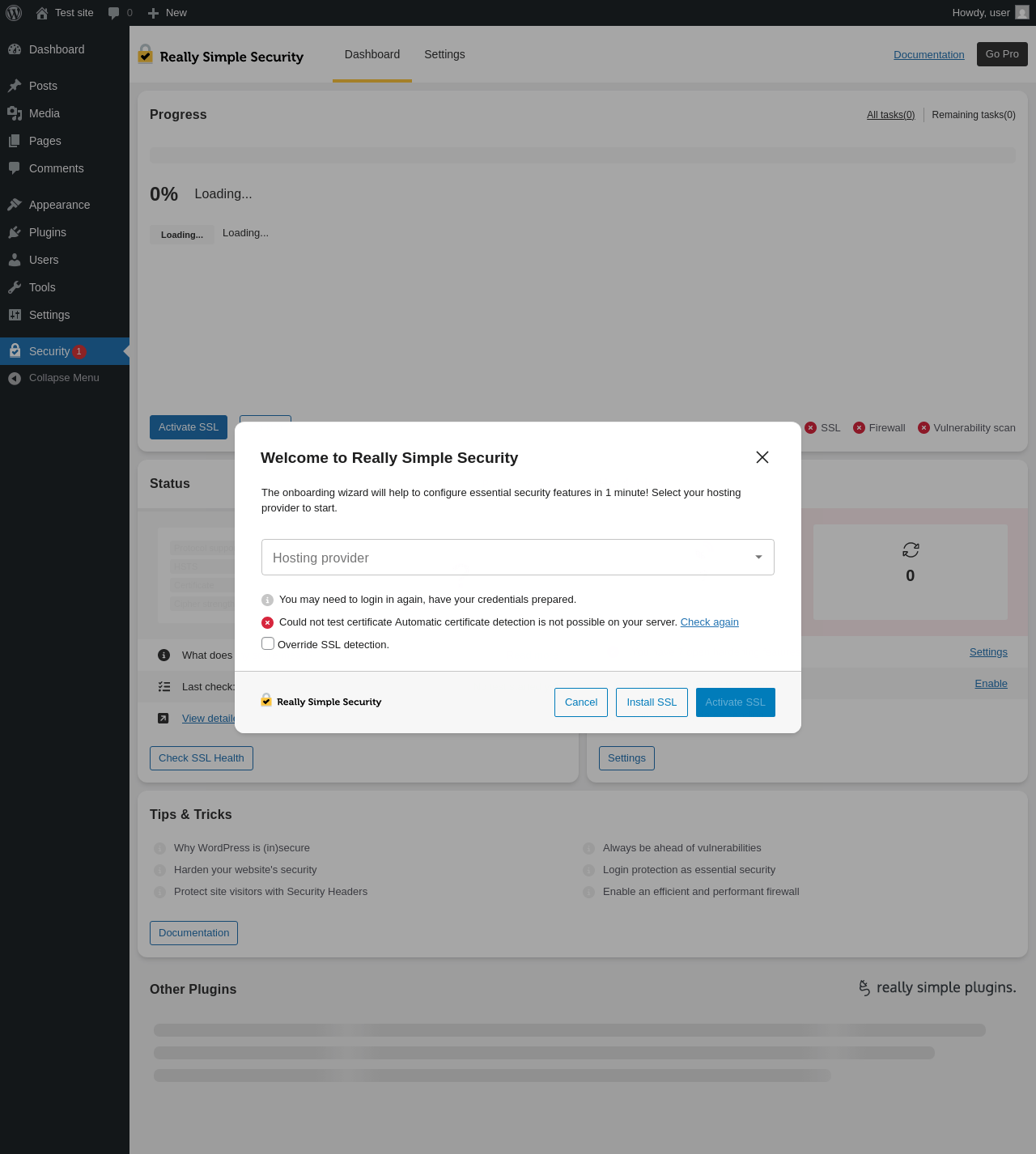
Task: Click the red X icon beside SSL
Action: pos(810,428)
